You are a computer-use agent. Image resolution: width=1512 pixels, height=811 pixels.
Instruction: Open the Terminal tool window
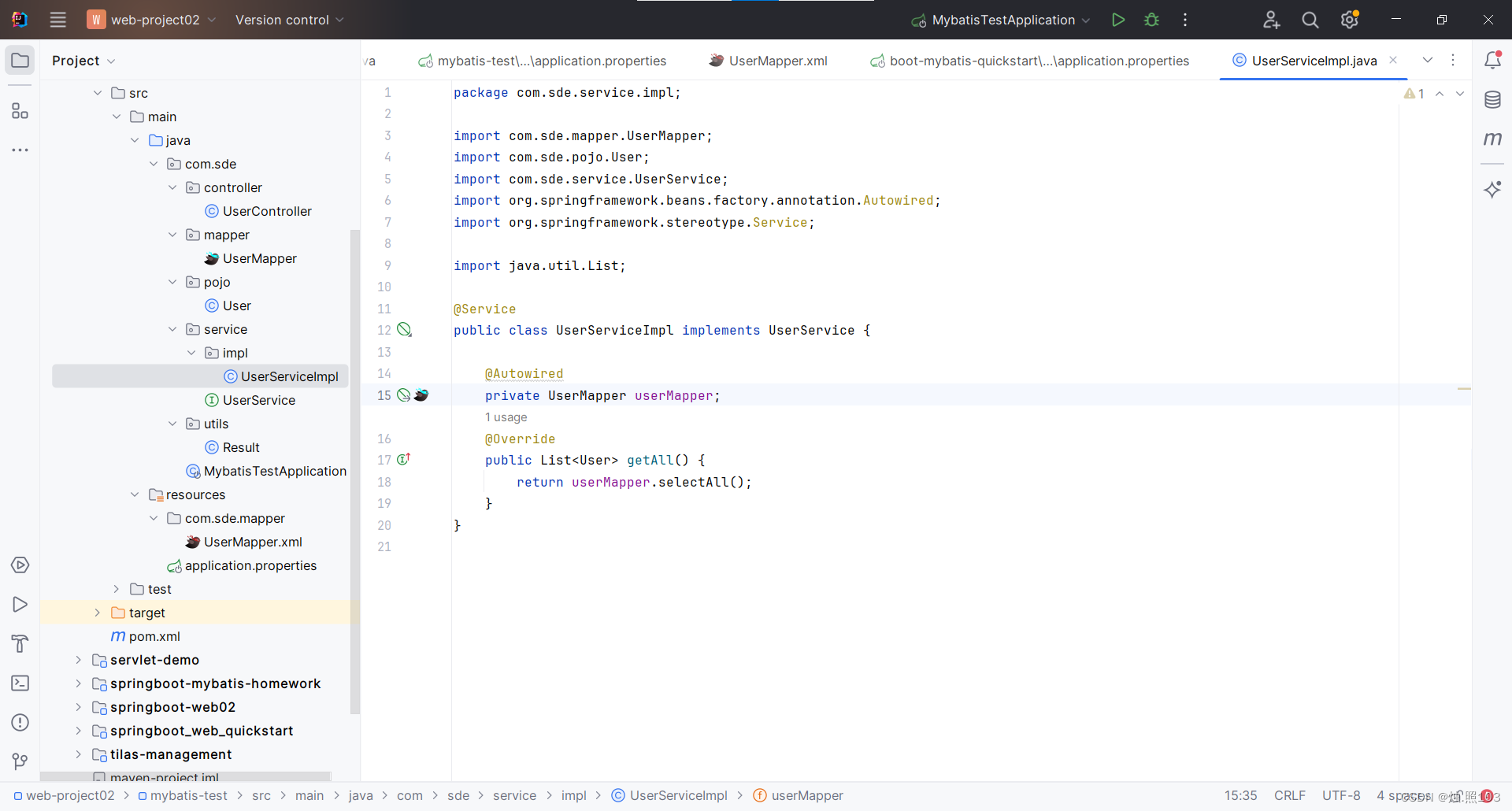(x=20, y=683)
